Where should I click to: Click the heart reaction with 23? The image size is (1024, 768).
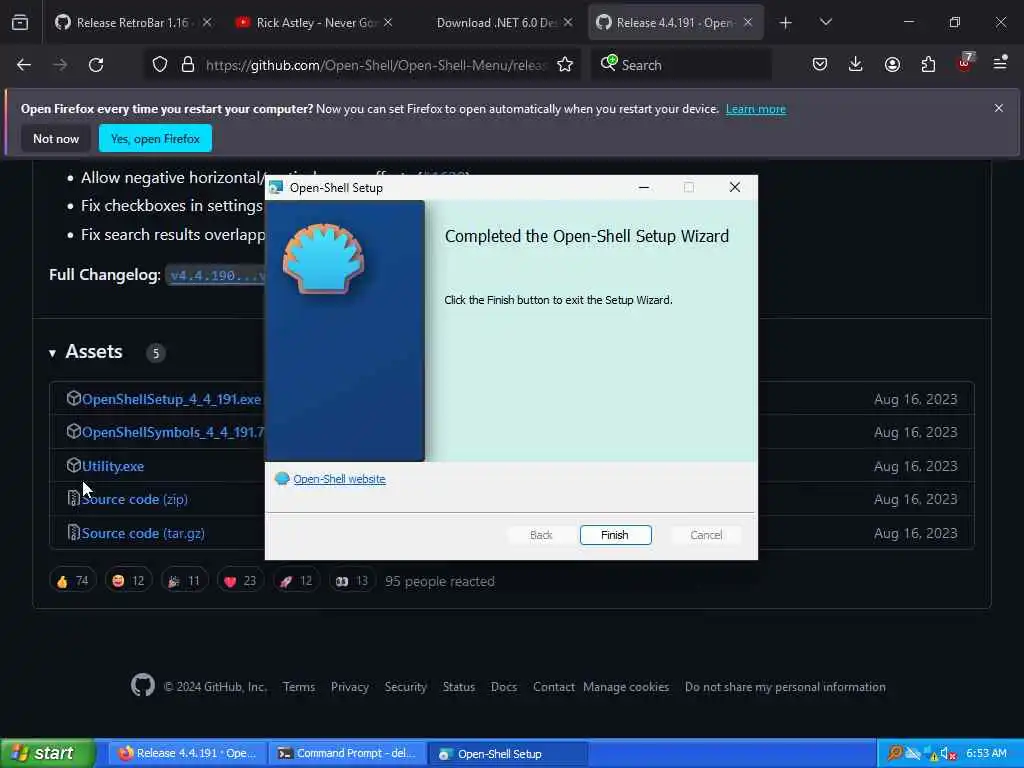(240, 581)
